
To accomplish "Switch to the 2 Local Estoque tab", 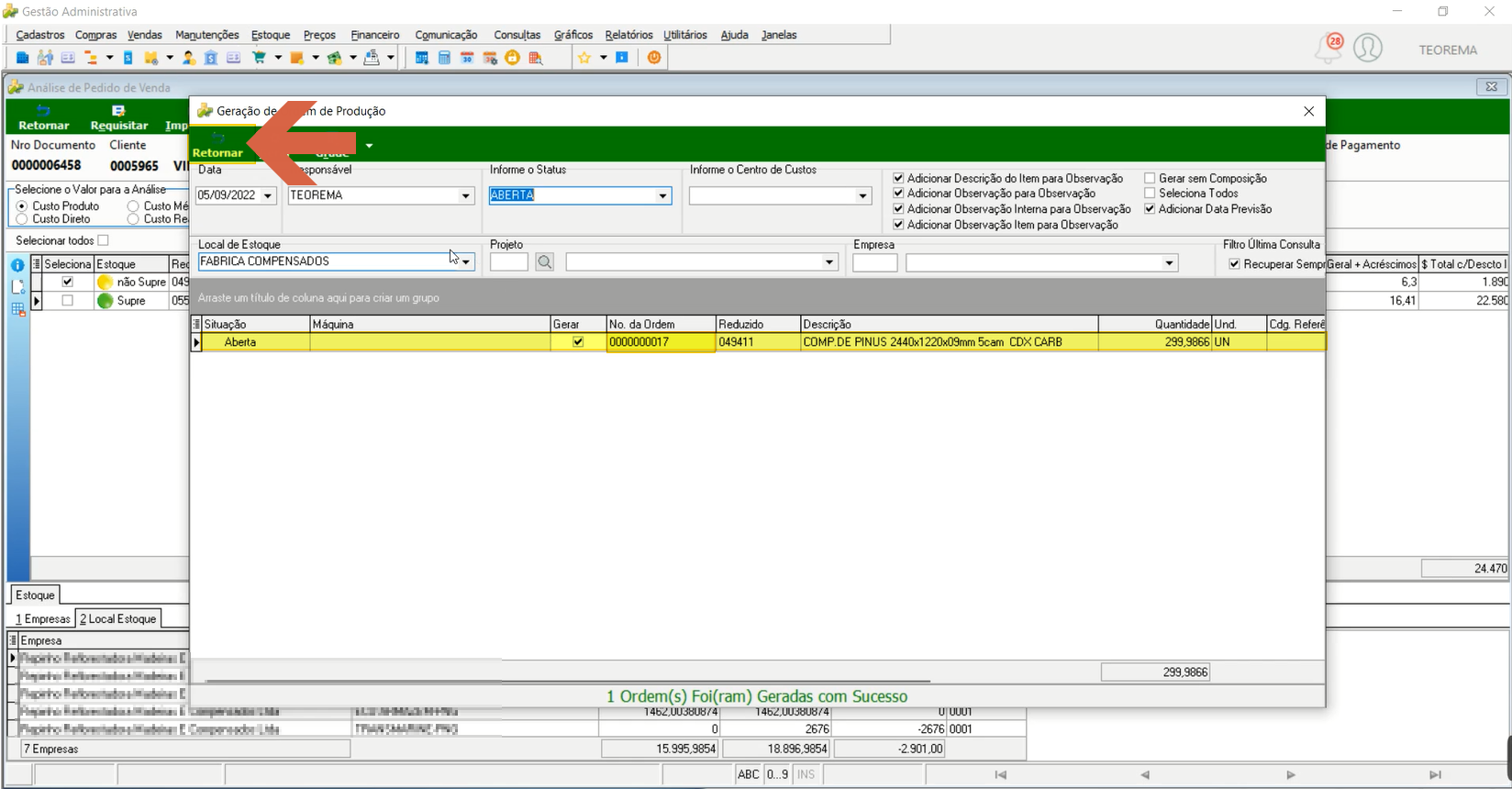I will pos(117,619).
